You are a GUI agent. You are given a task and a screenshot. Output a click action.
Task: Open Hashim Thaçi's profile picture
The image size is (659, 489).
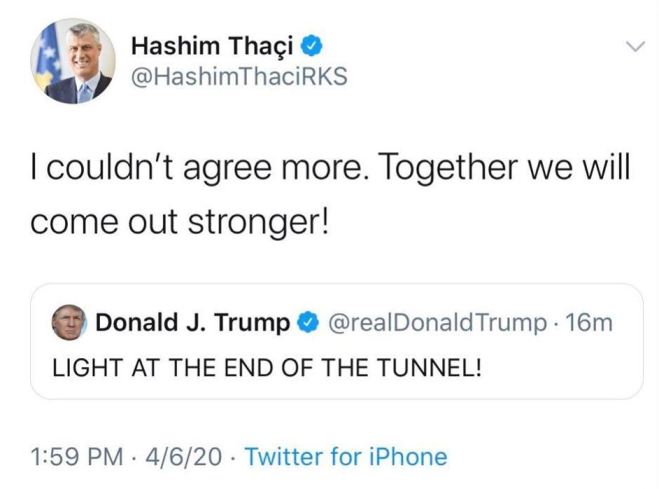(73, 61)
